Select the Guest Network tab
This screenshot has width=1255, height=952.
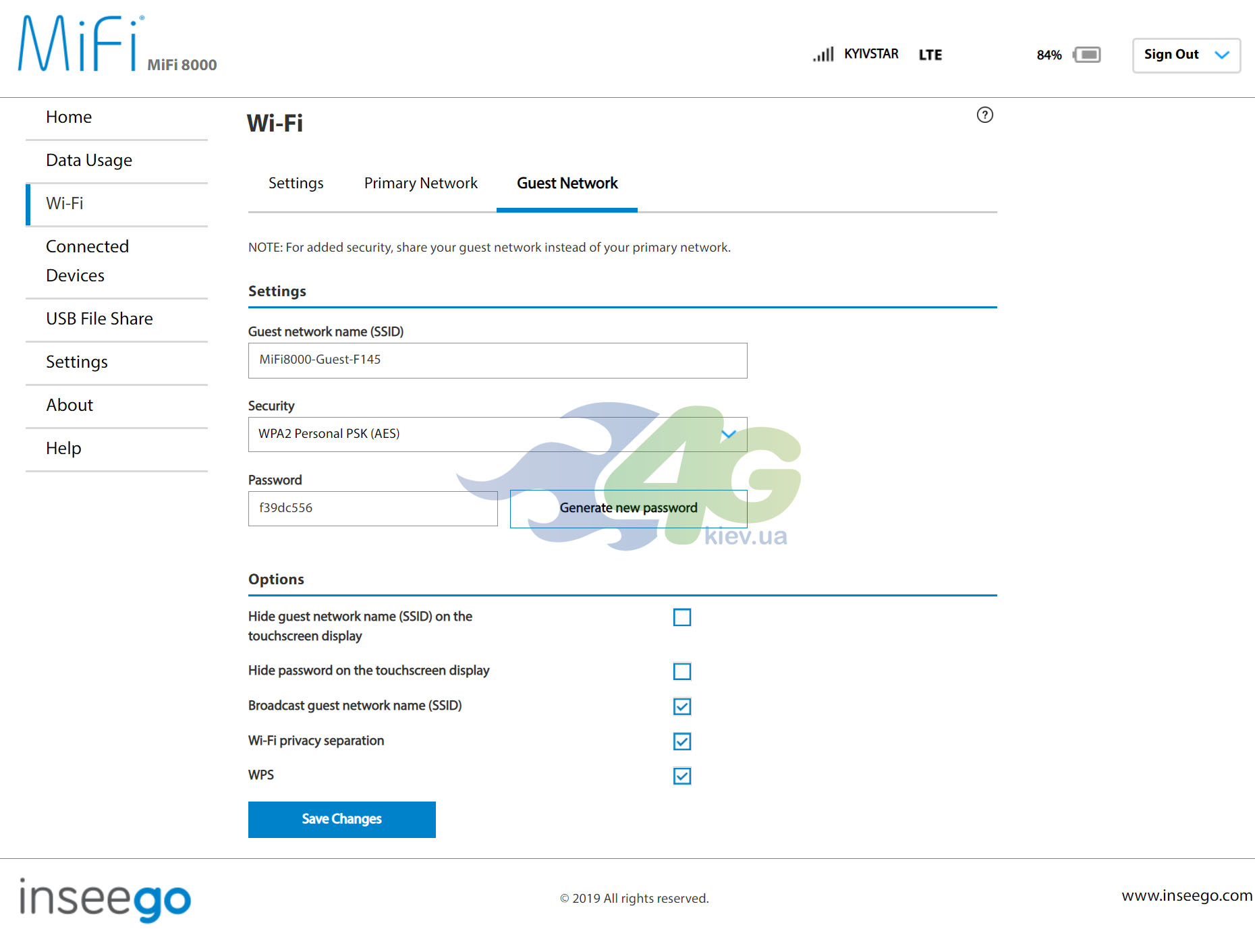coord(567,184)
